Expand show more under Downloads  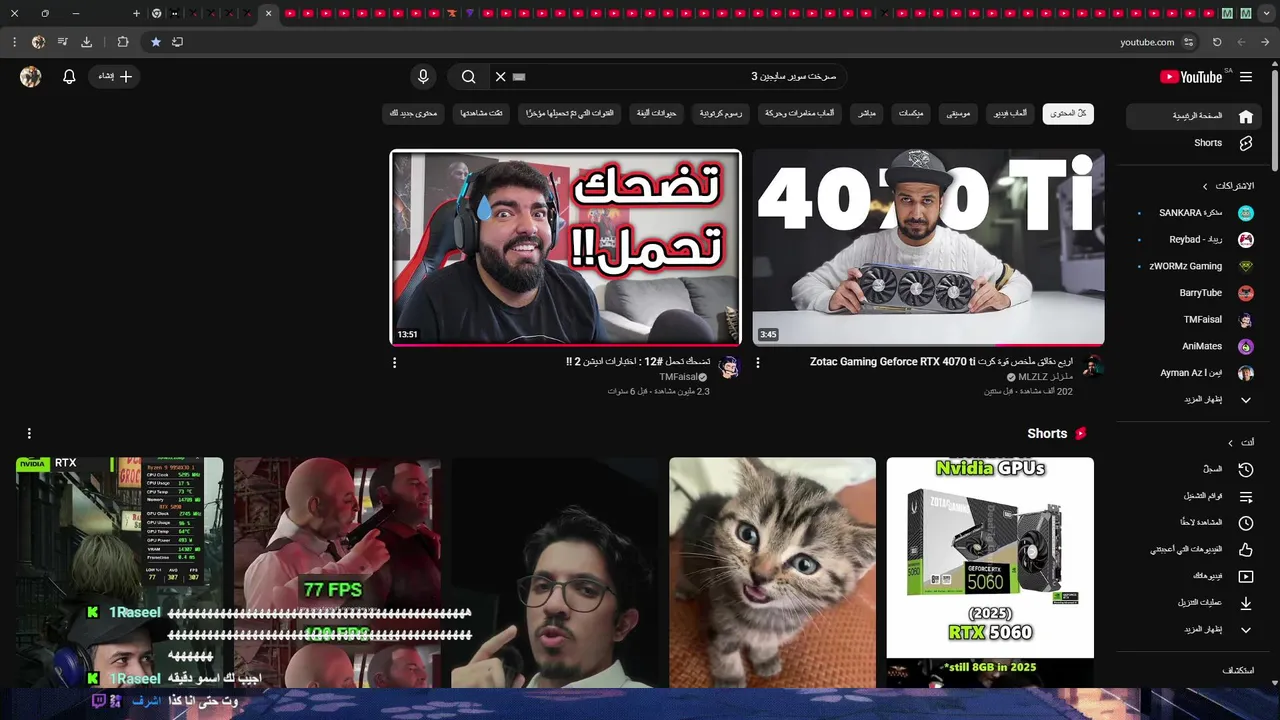click(x=1192, y=630)
